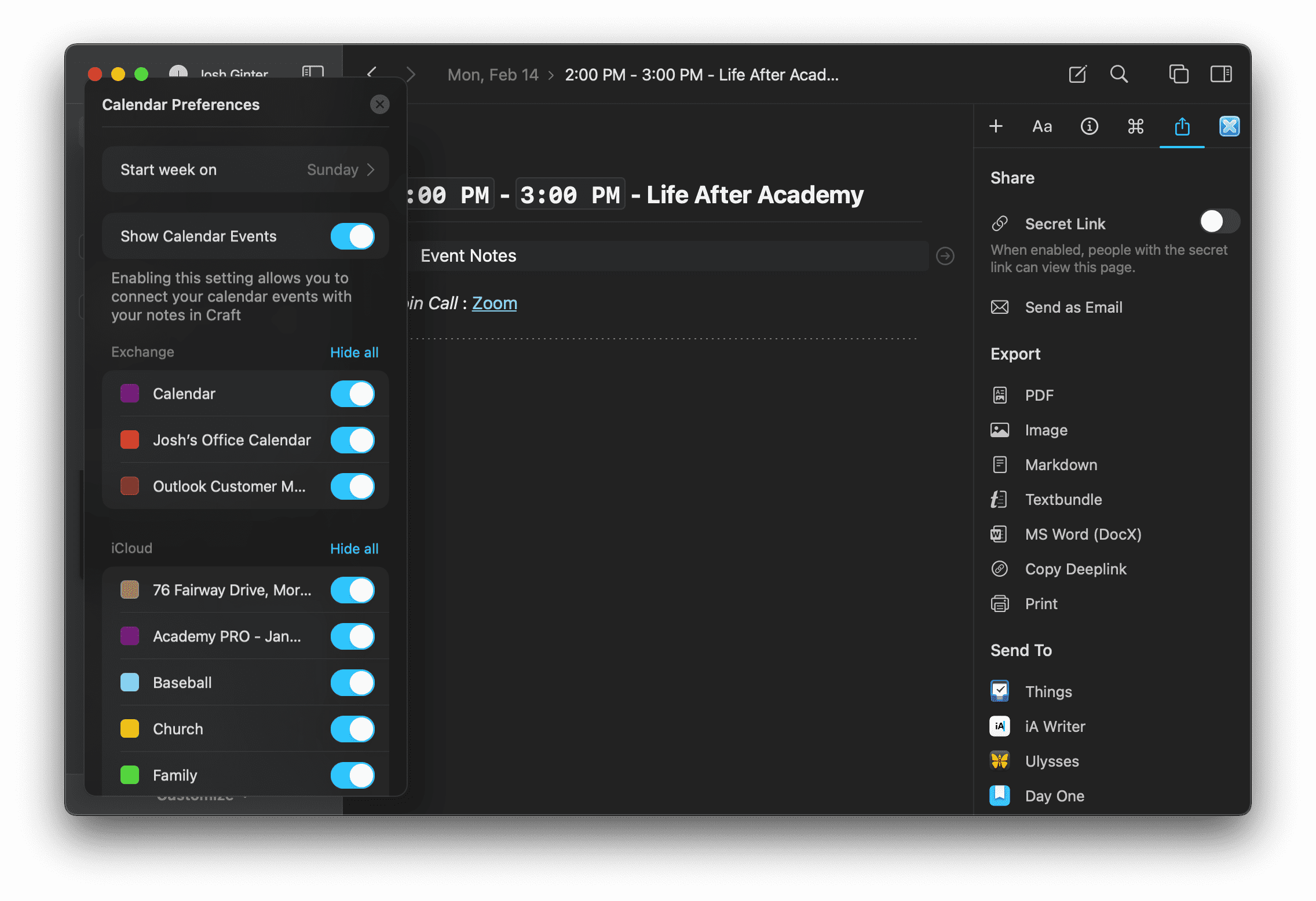Viewport: 1316px width, 901px height.
Task: Click the purple Calendar color swatch
Action: tap(130, 394)
